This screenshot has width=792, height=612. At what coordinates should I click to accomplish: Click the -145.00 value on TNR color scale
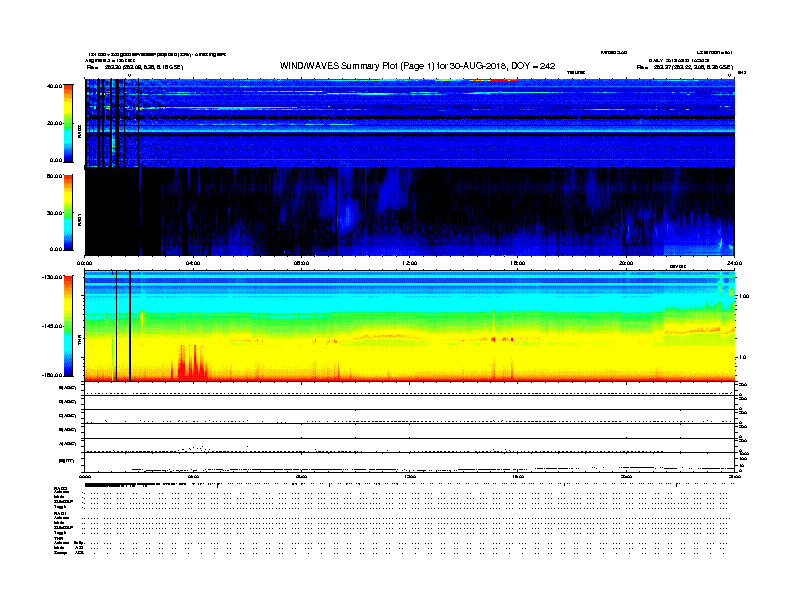(52, 326)
